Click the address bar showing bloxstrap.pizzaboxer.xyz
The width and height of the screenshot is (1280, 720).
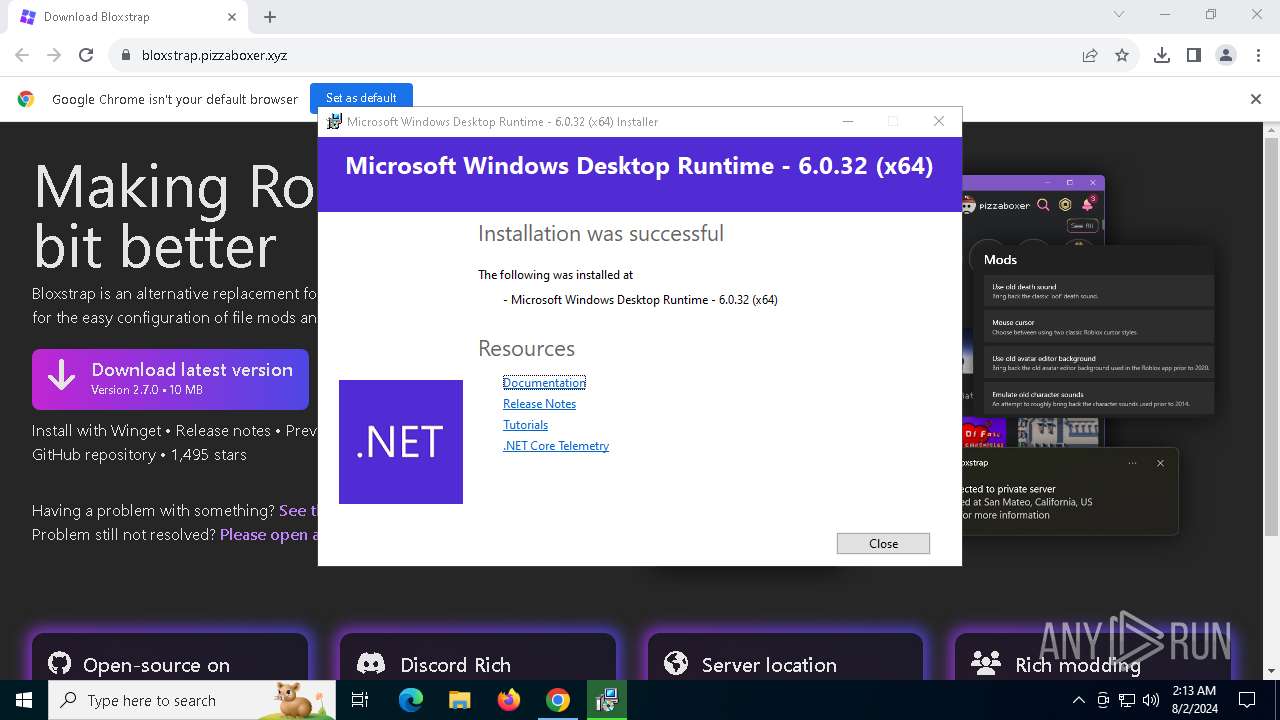tap(600, 55)
